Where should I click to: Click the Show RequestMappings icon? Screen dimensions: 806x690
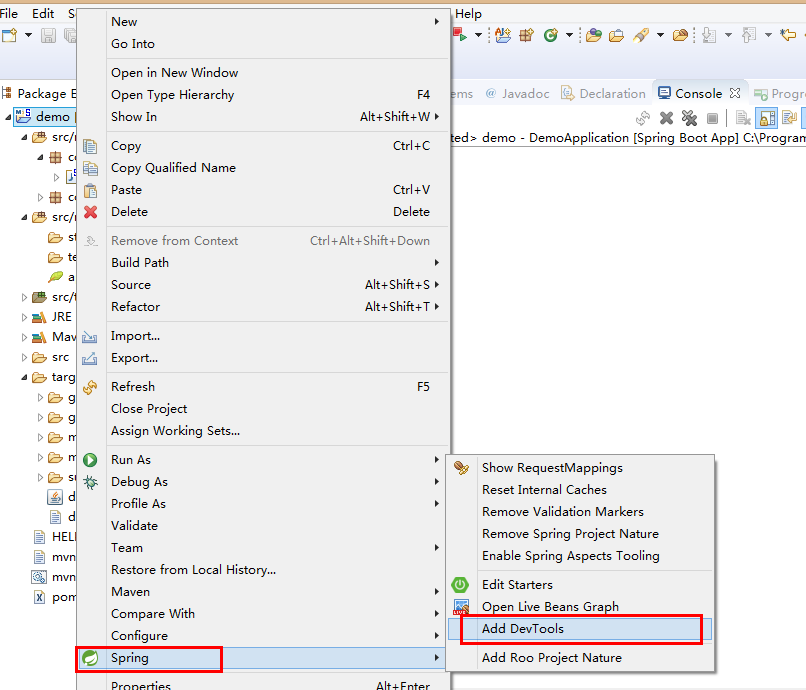point(461,468)
